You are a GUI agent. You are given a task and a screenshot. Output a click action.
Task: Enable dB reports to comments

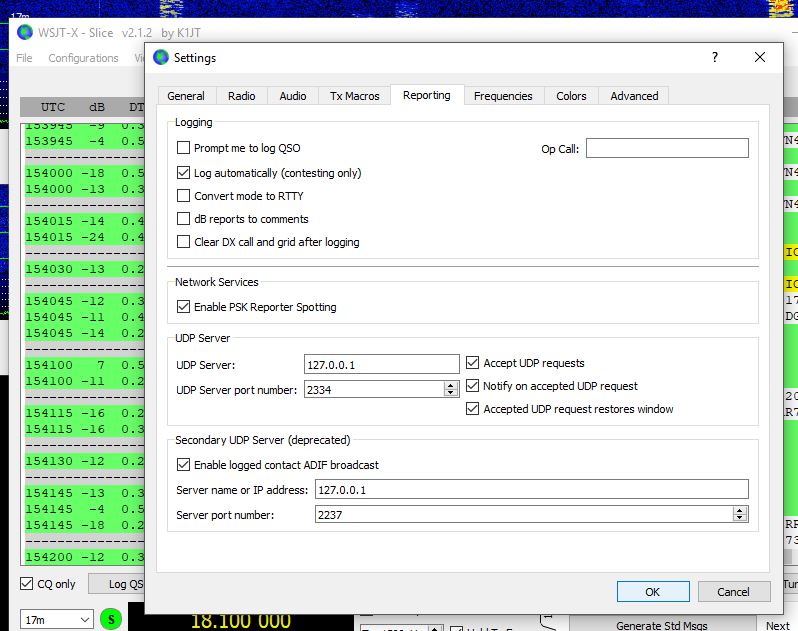click(x=183, y=219)
